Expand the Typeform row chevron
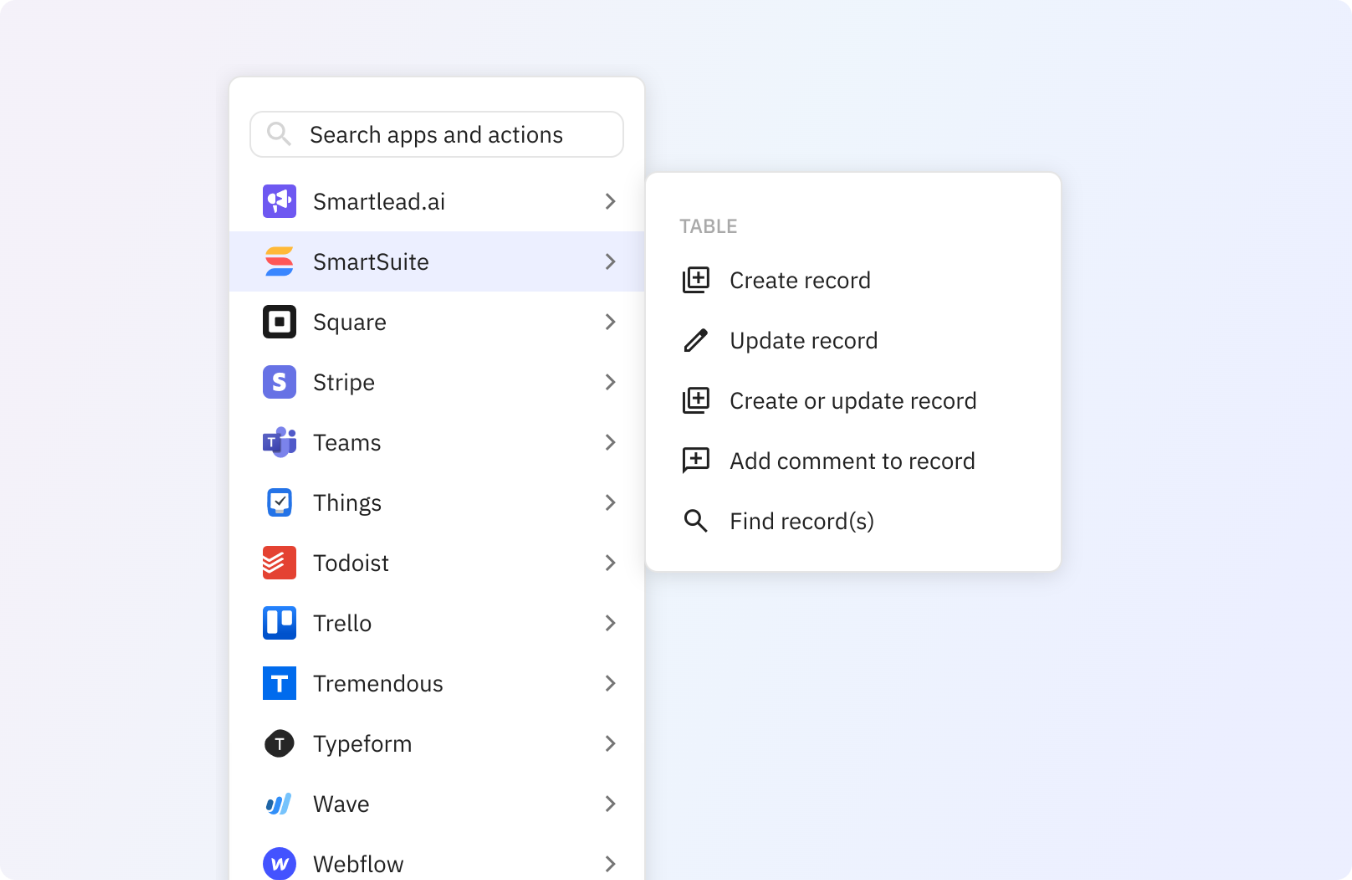Viewport: 1352px width, 880px height. click(x=610, y=743)
